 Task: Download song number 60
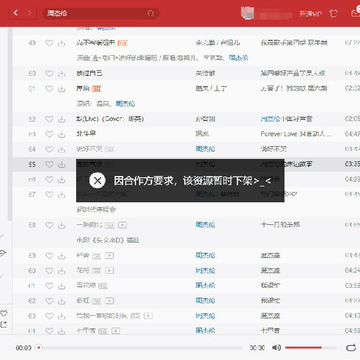click(x=62, y=271)
